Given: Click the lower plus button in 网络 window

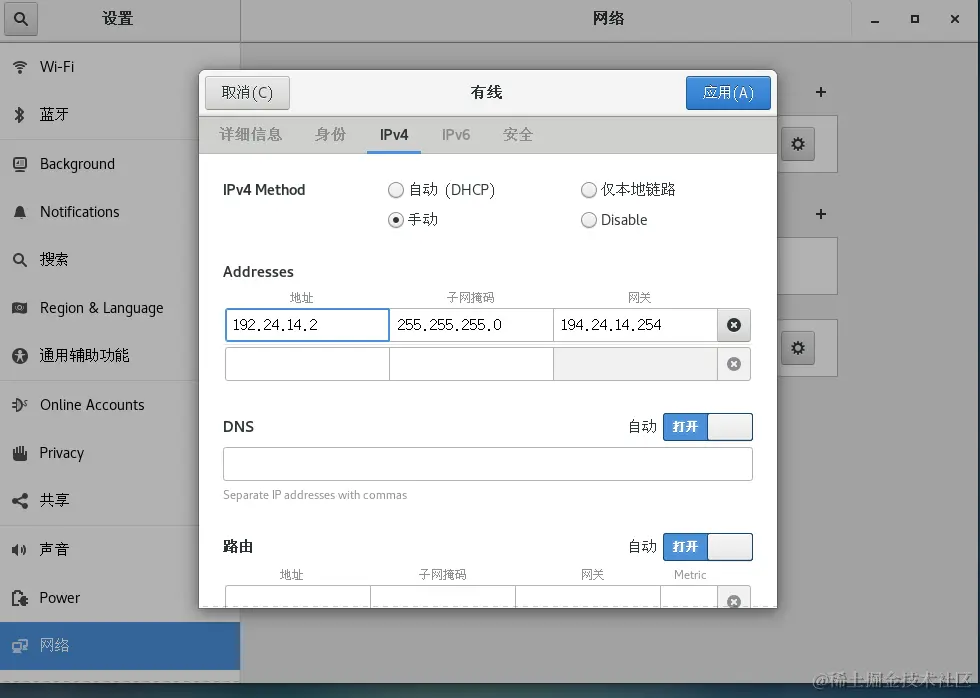Looking at the screenshot, I should point(821,214).
